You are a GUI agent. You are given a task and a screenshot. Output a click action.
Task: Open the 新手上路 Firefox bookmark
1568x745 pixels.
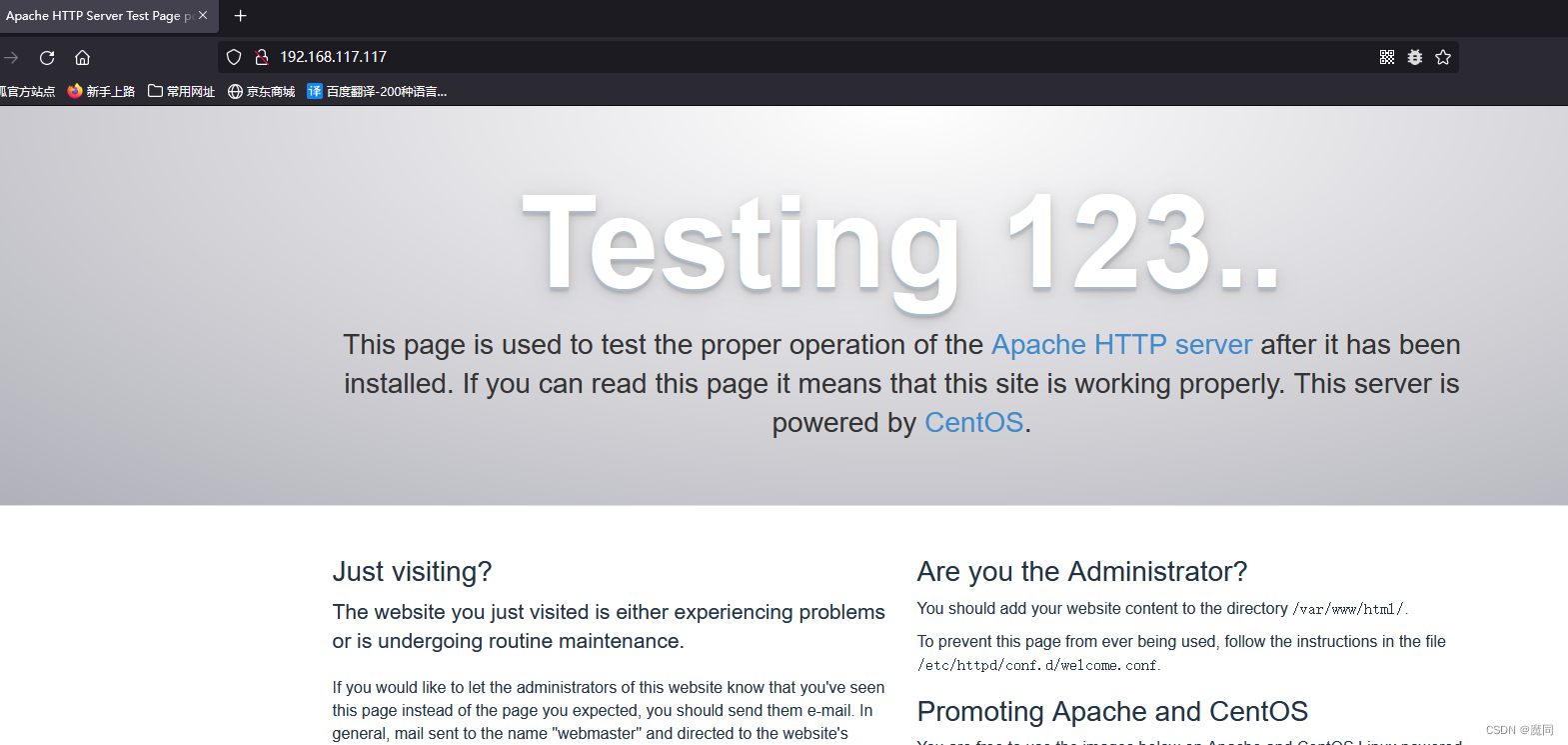point(101,91)
